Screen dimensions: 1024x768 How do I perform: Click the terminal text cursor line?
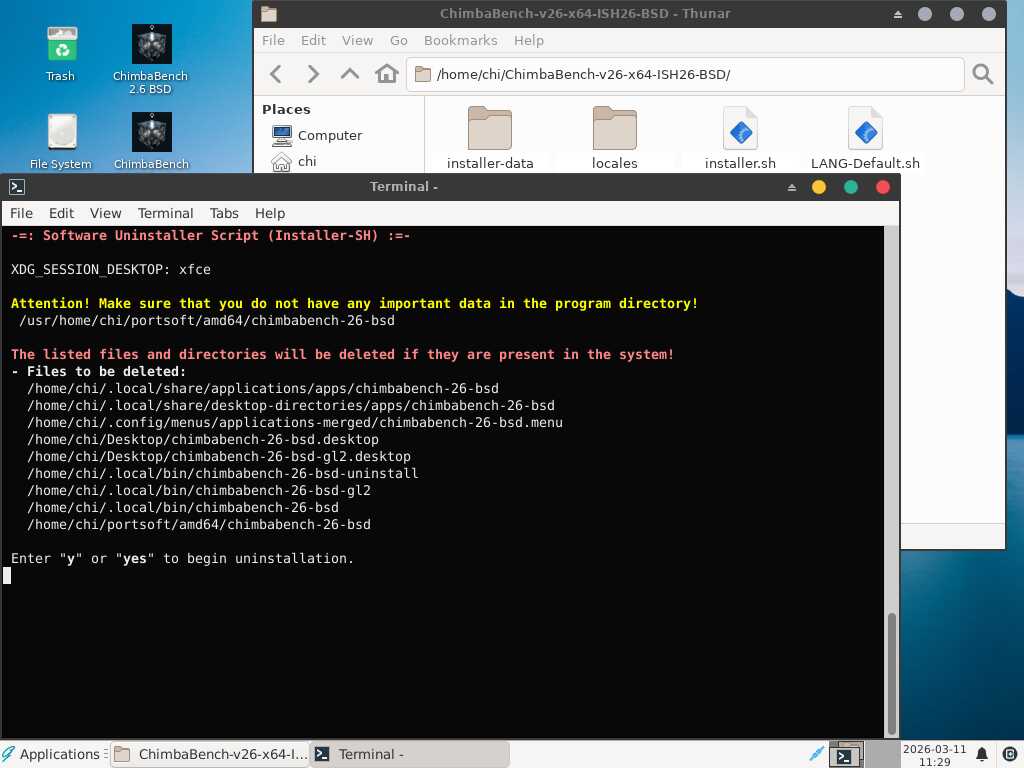(x=7, y=575)
